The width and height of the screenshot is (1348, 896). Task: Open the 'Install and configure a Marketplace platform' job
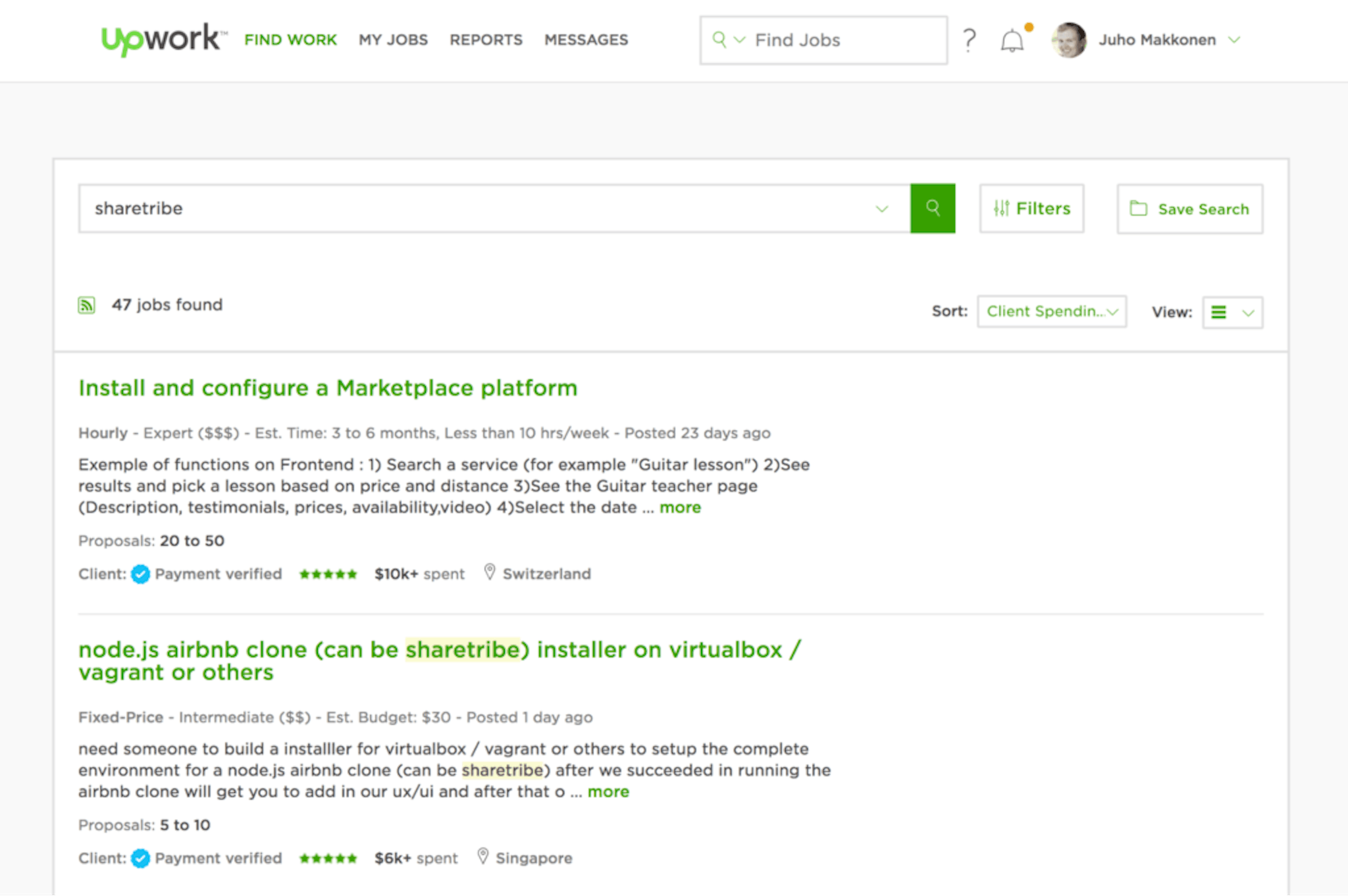pyautogui.click(x=327, y=387)
